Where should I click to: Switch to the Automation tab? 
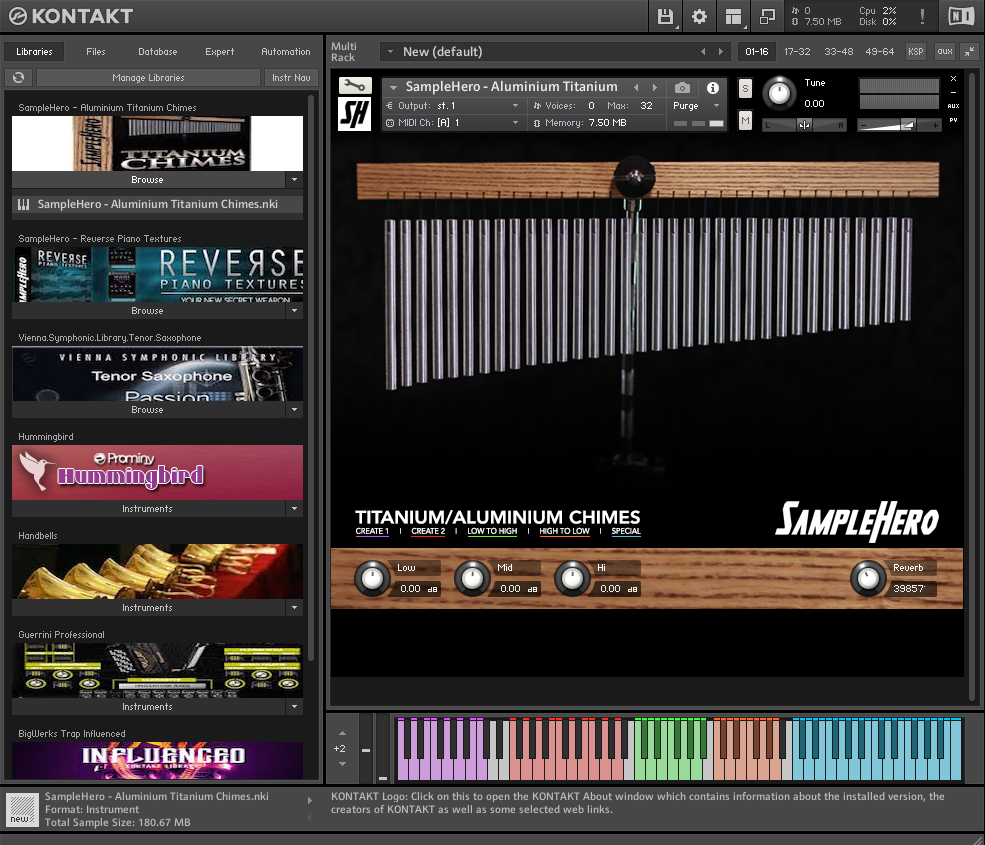(286, 52)
